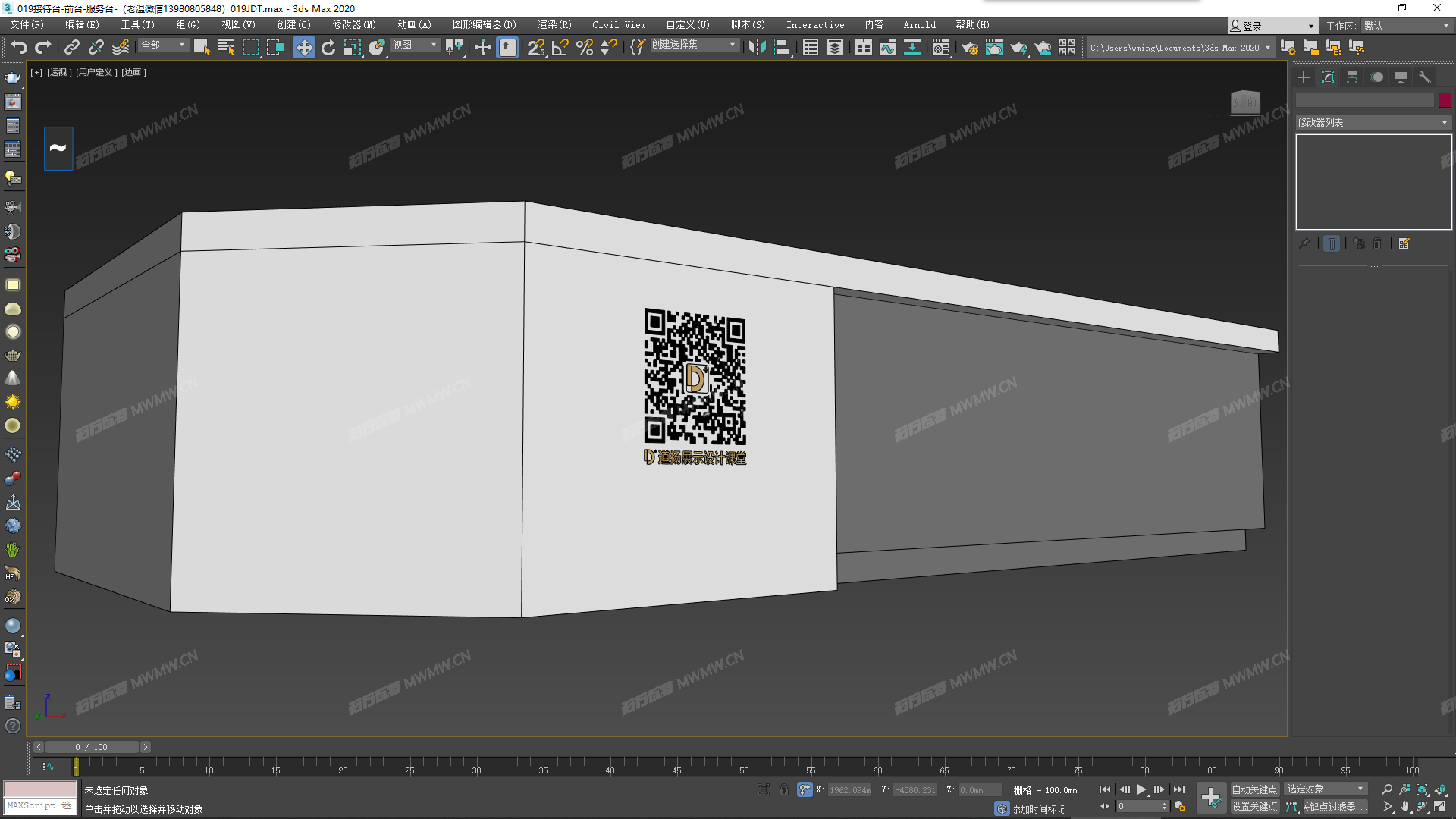Toggle Show End Result in modifier stack
The image size is (1456, 819).
pos(1332,243)
